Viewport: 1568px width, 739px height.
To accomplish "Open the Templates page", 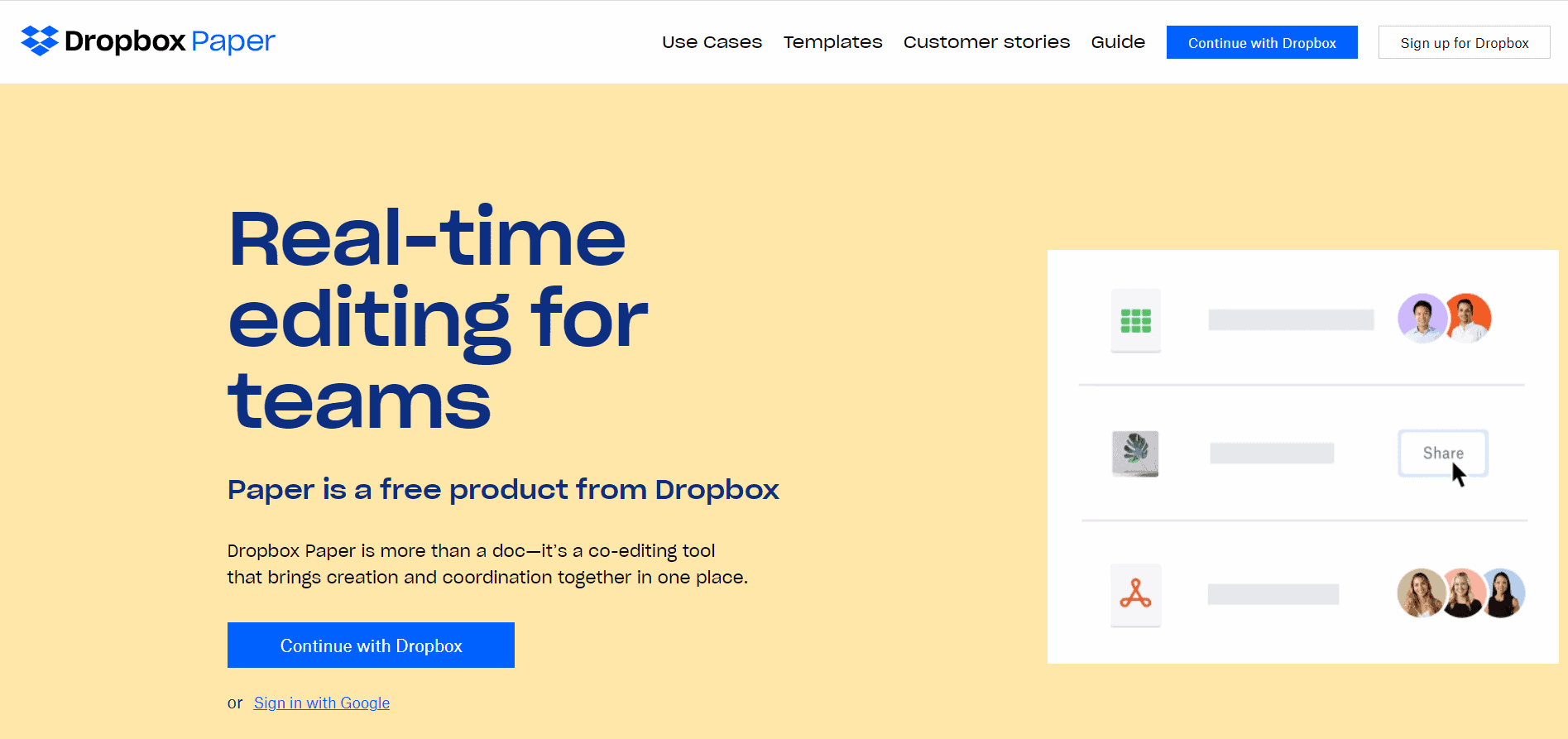I will click(832, 42).
